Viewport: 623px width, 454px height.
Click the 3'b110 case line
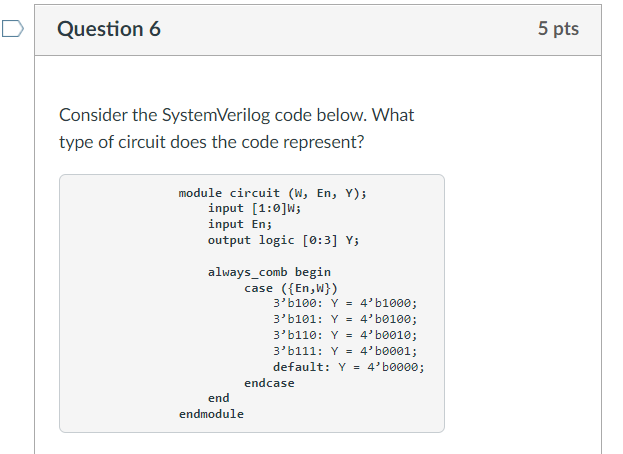[345, 335]
